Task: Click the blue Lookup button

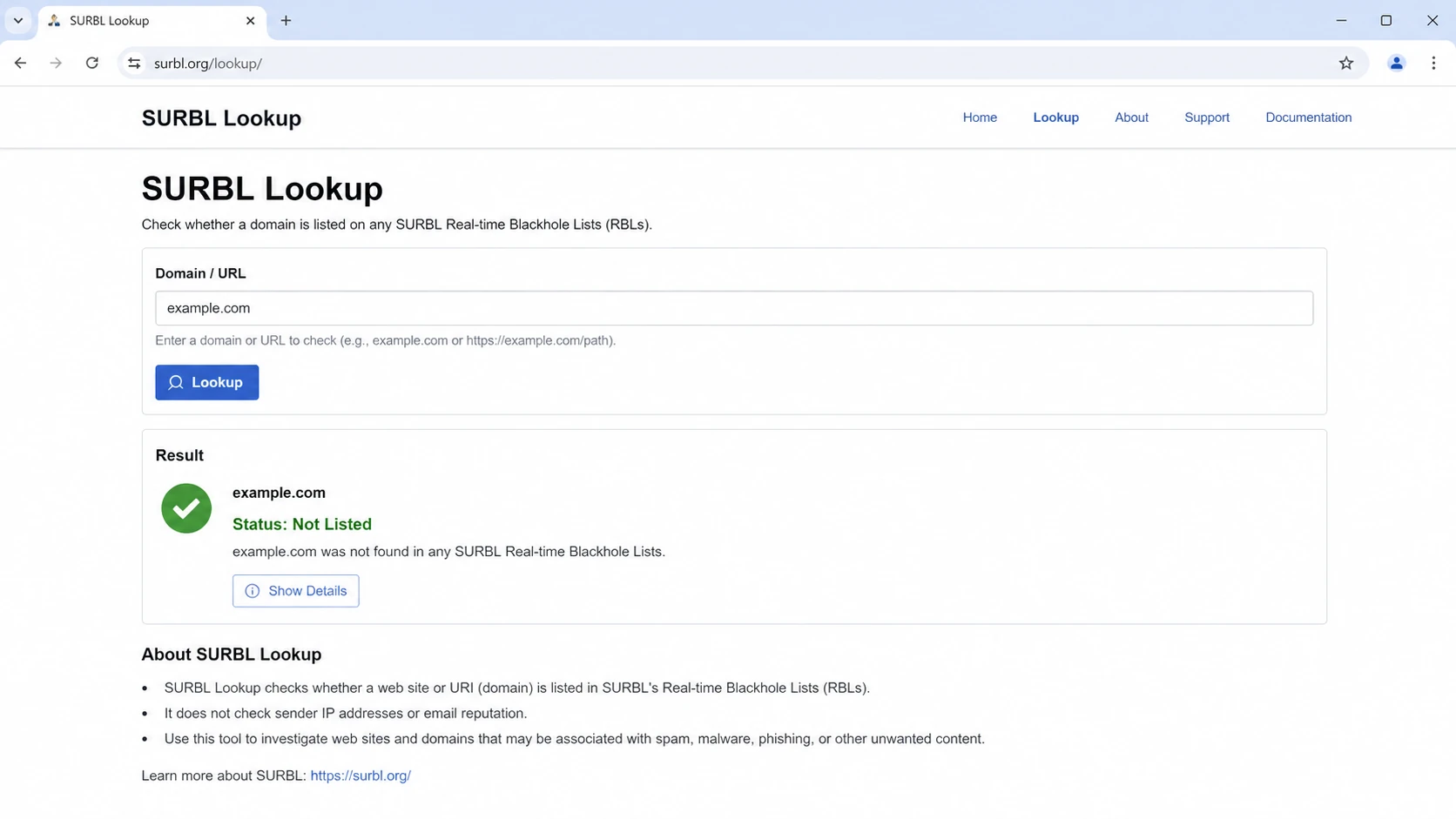Action: 207,382
